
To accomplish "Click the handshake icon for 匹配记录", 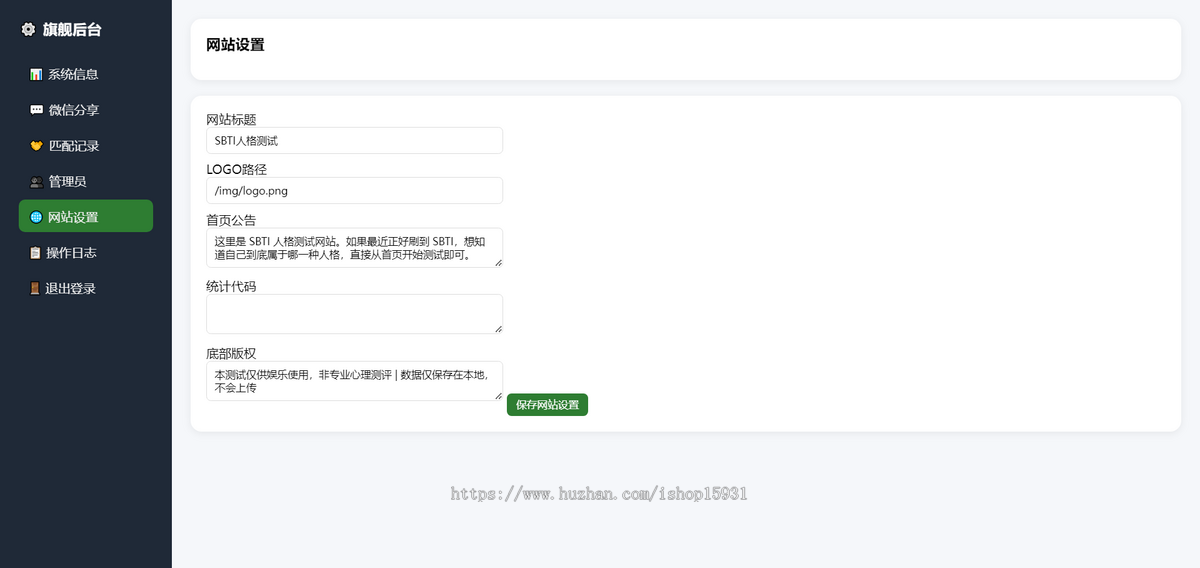I will [36, 146].
